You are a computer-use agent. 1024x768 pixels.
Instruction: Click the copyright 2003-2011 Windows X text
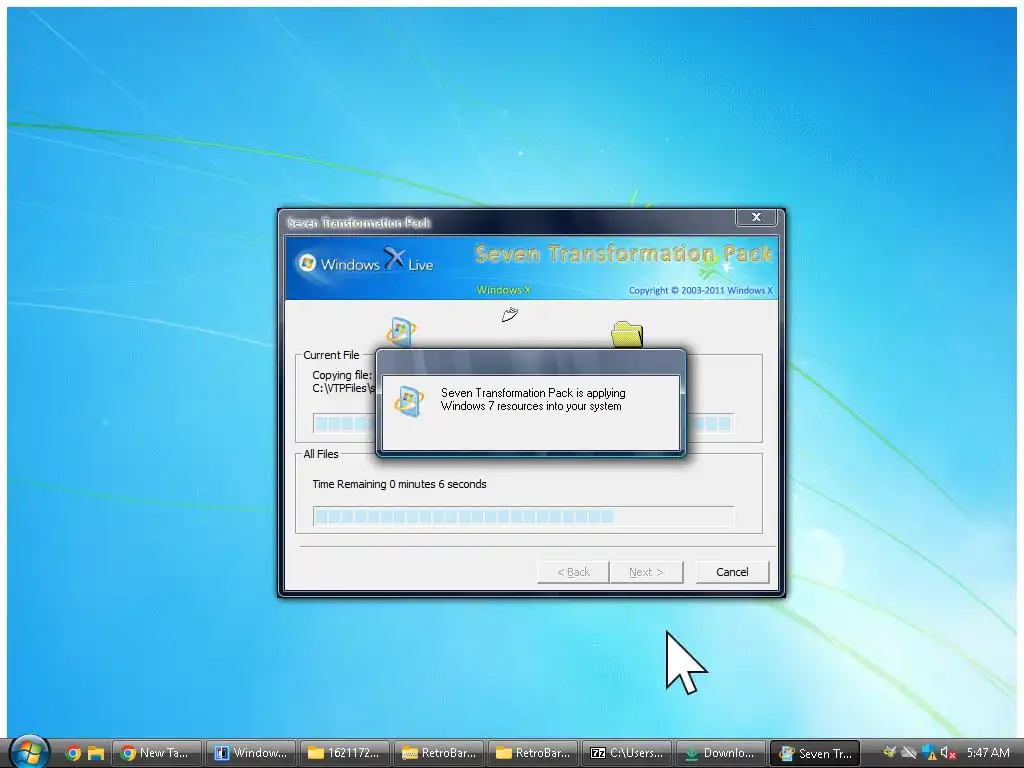coord(701,291)
